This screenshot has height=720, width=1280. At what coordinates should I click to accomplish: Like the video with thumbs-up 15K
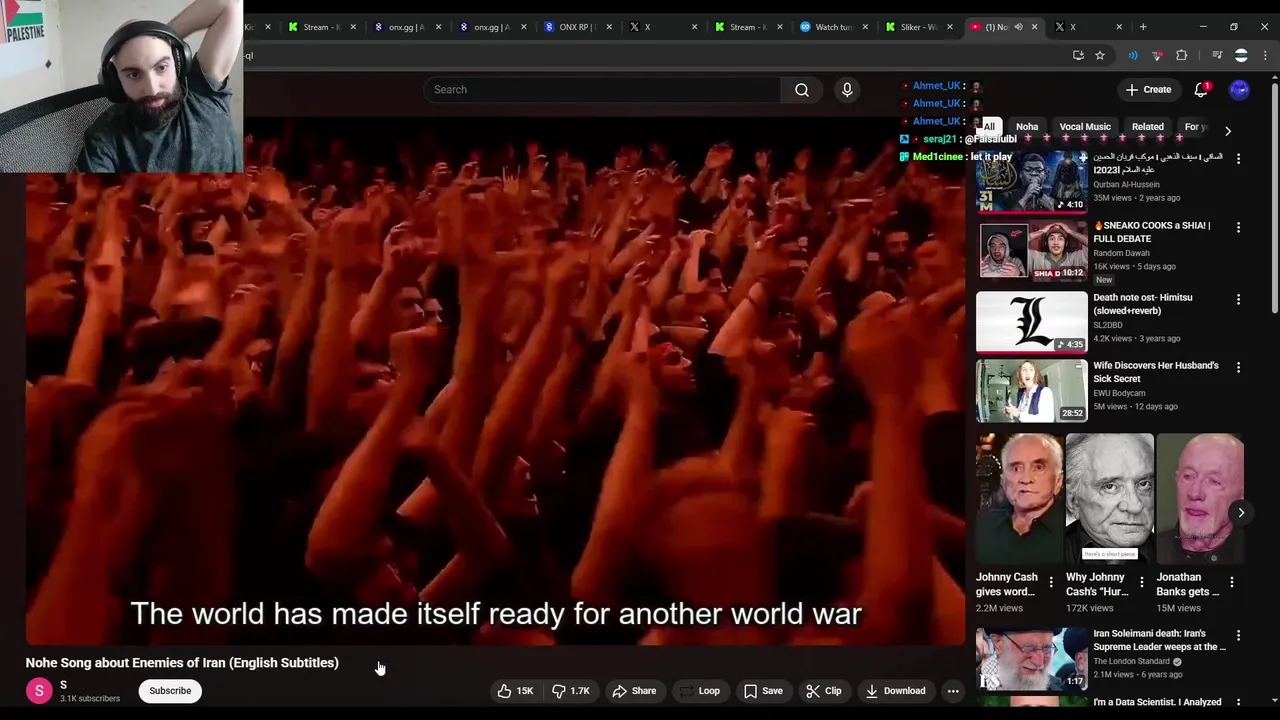tap(515, 691)
